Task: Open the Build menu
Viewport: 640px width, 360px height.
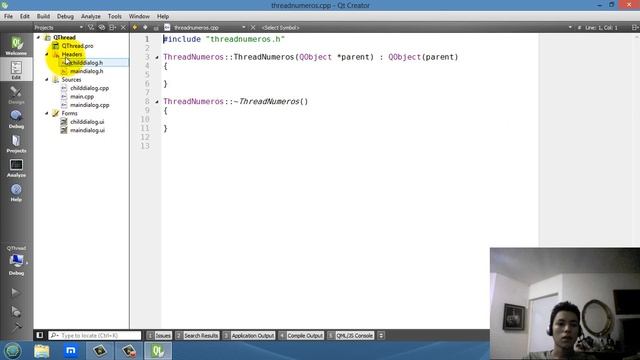Action: [43, 16]
